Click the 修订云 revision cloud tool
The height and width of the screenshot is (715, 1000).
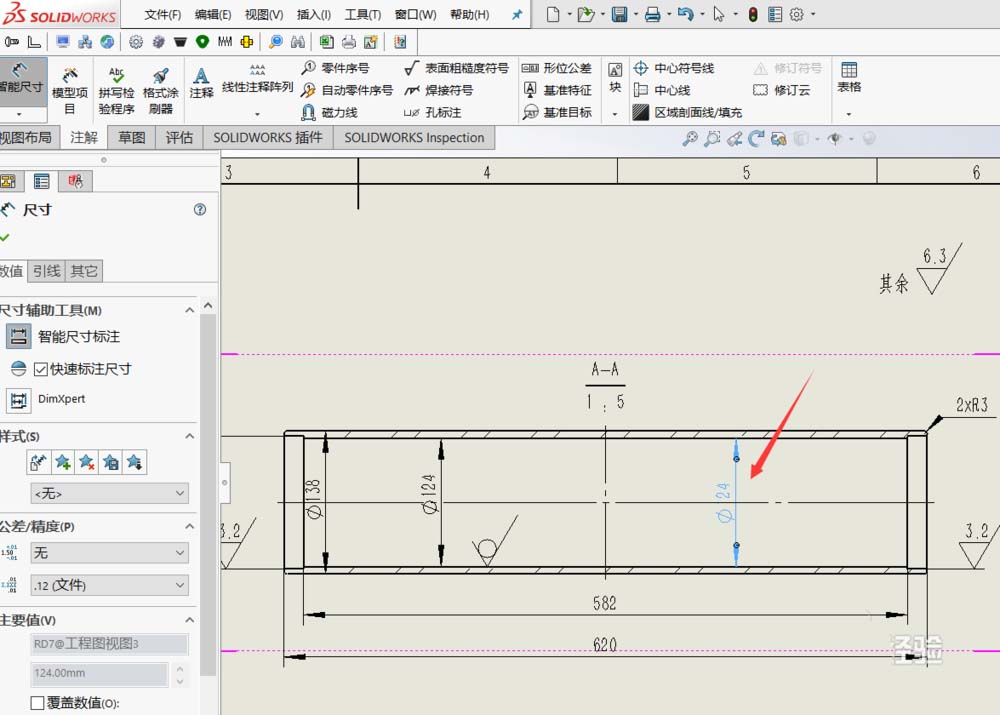(x=781, y=90)
